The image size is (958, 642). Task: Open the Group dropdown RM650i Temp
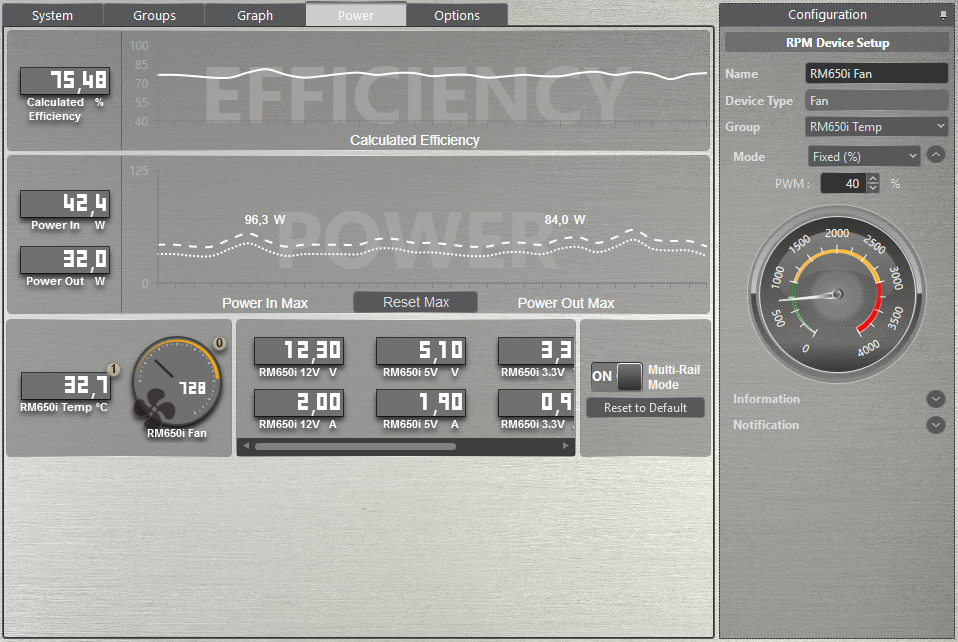point(876,126)
